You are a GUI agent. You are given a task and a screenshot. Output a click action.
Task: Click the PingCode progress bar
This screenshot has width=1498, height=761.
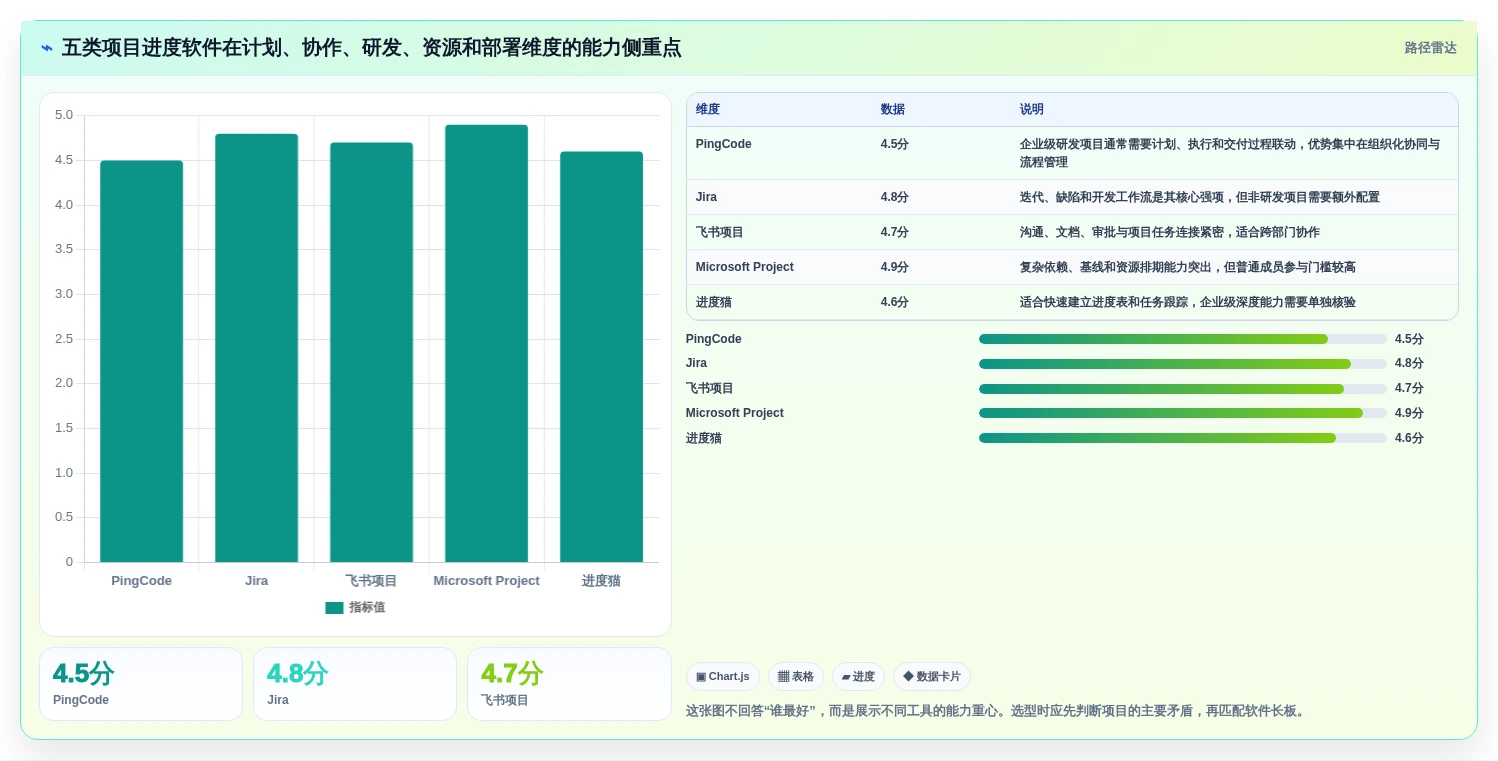pyautogui.click(x=1183, y=339)
